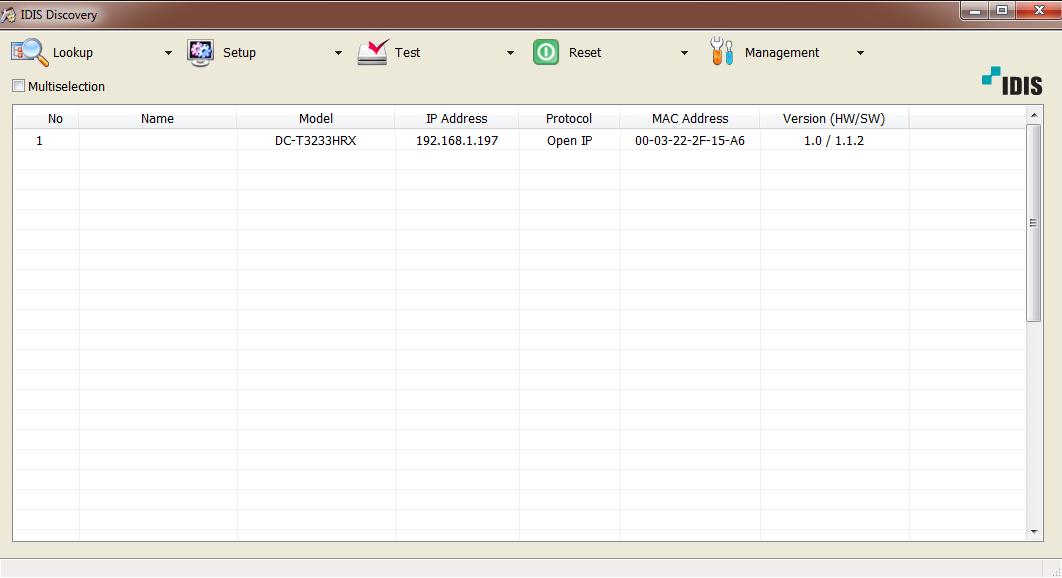Select row number 1 cell

pyautogui.click(x=39, y=140)
